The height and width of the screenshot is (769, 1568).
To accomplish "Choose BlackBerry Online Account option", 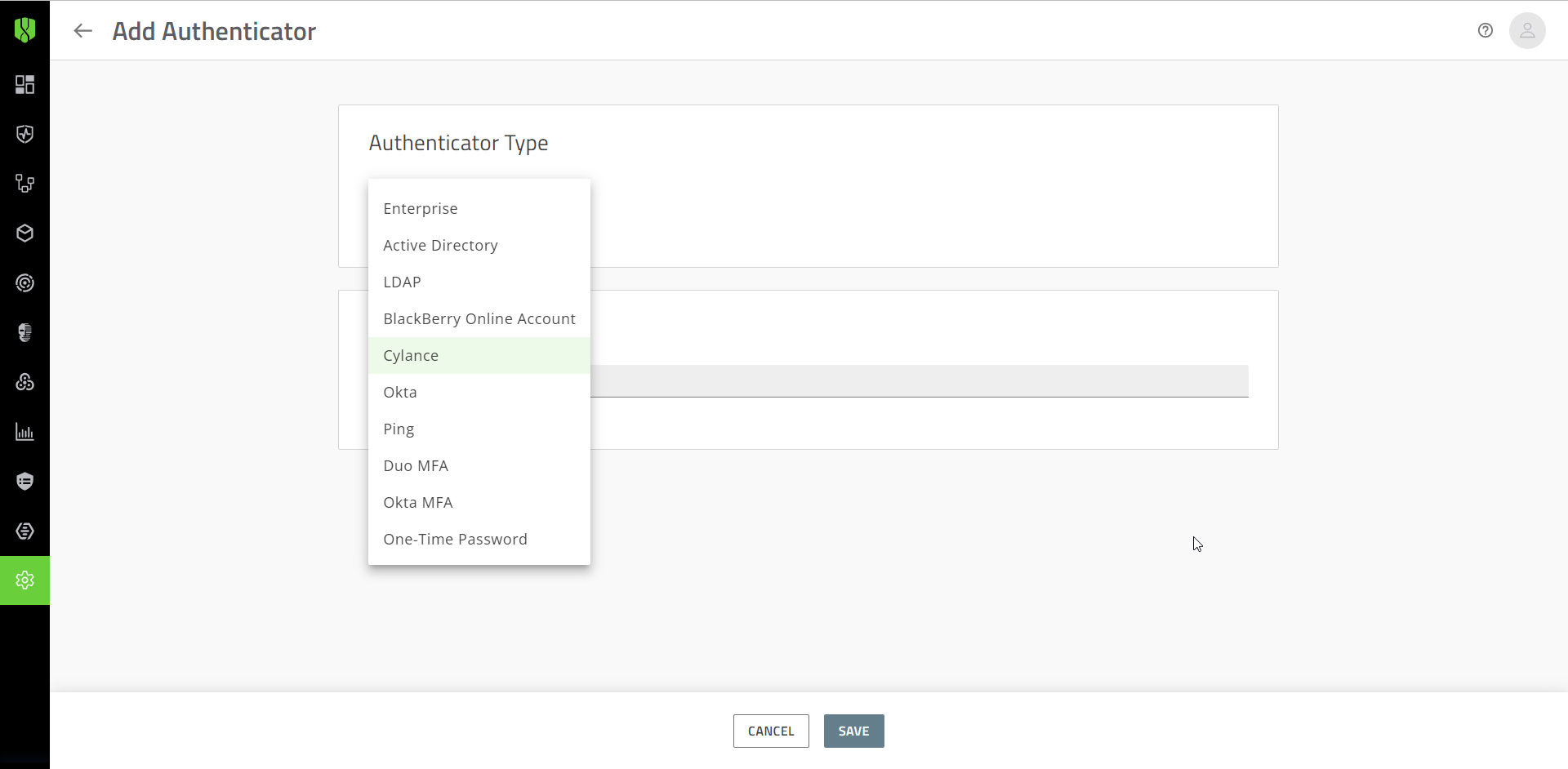I will pos(479,318).
